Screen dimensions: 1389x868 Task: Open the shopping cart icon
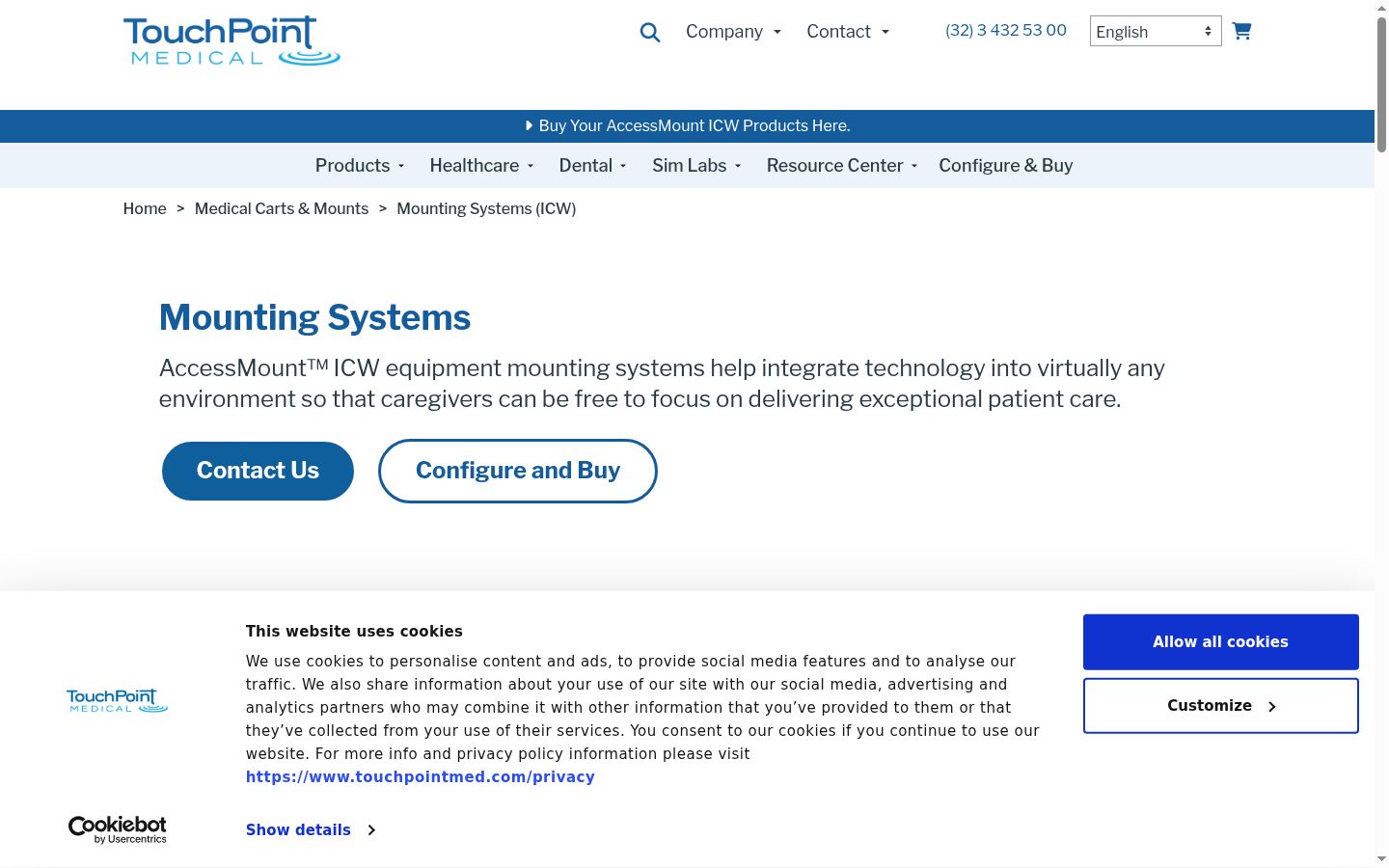(1241, 31)
